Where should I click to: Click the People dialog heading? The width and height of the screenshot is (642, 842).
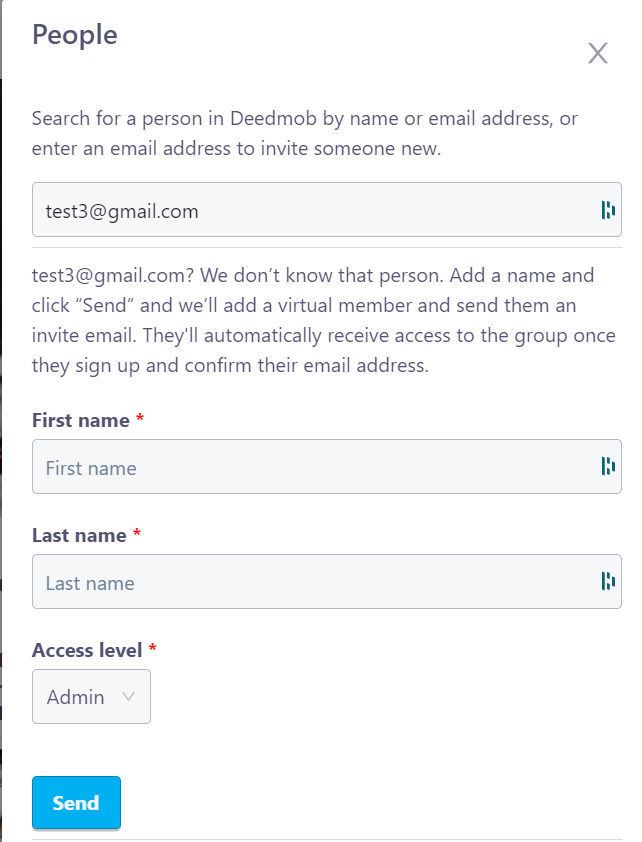point(75,35)
